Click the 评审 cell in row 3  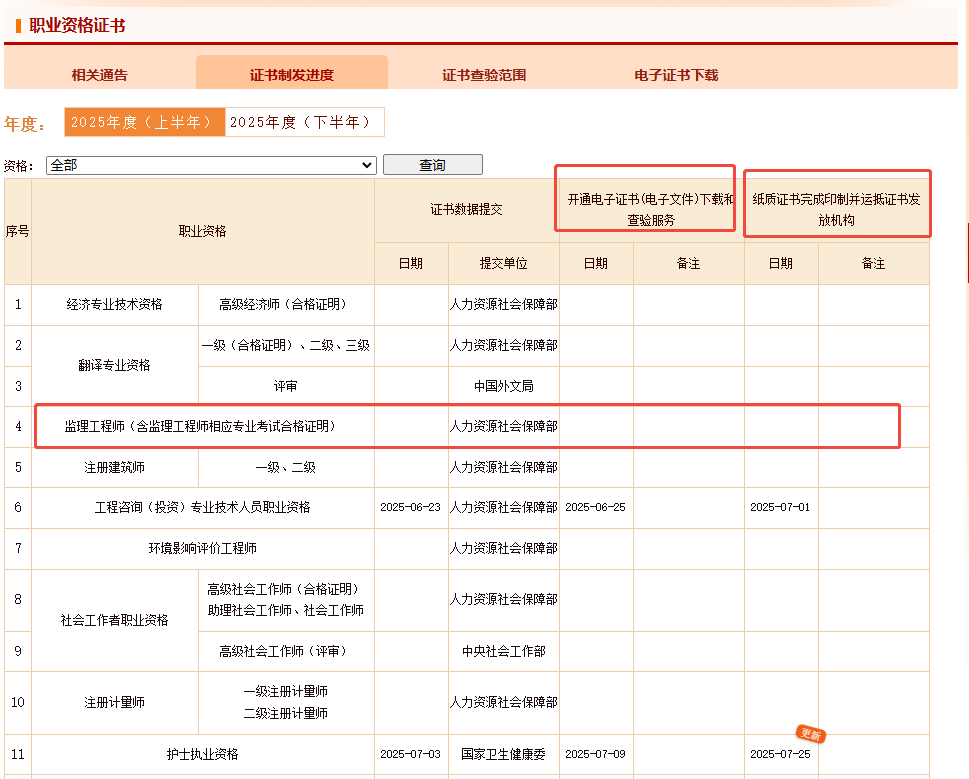point(286,386)
